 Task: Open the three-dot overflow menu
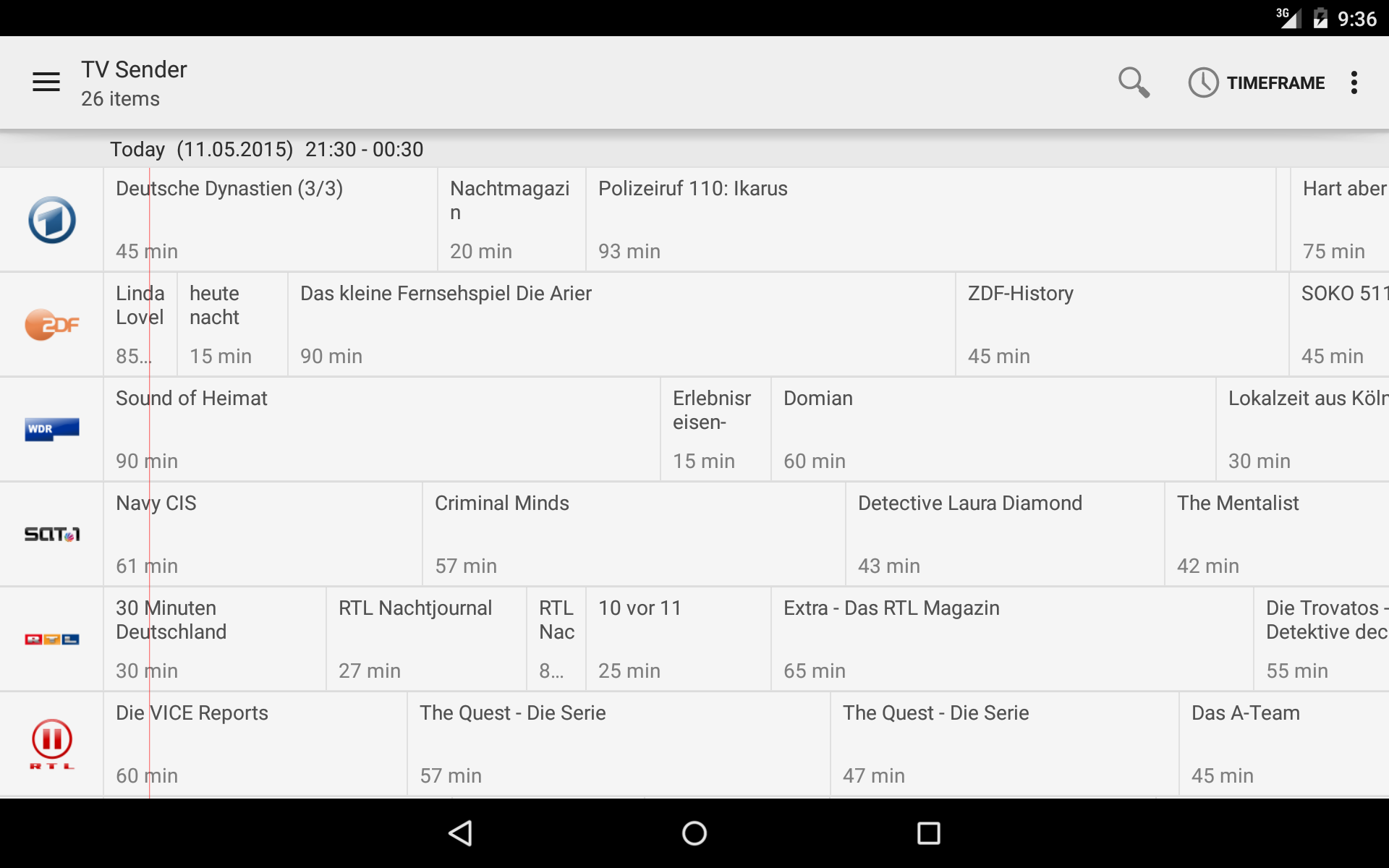(1354, 82)
